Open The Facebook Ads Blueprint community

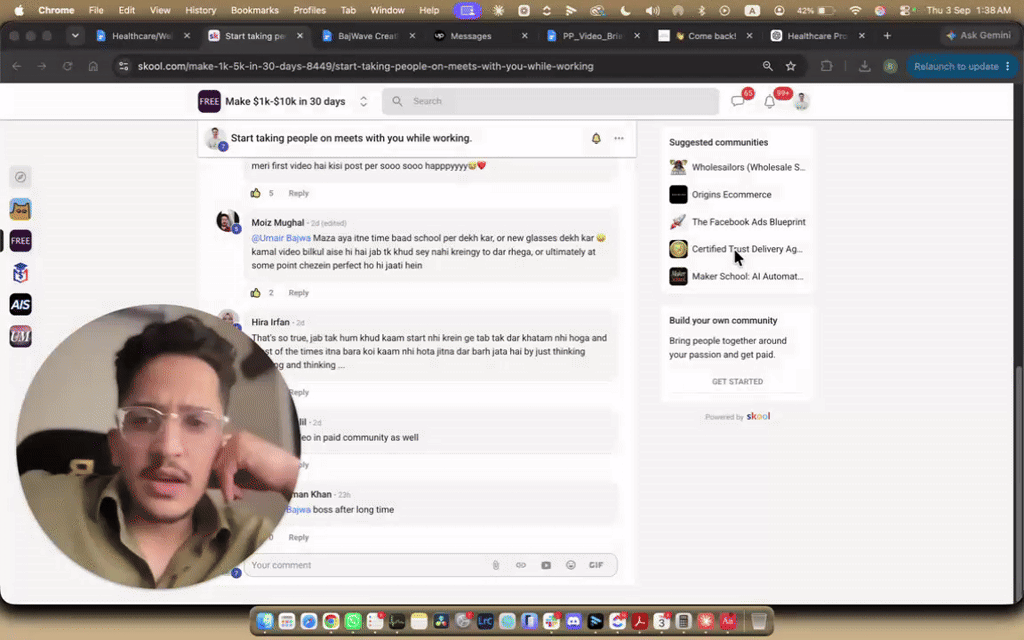point(737,222)
